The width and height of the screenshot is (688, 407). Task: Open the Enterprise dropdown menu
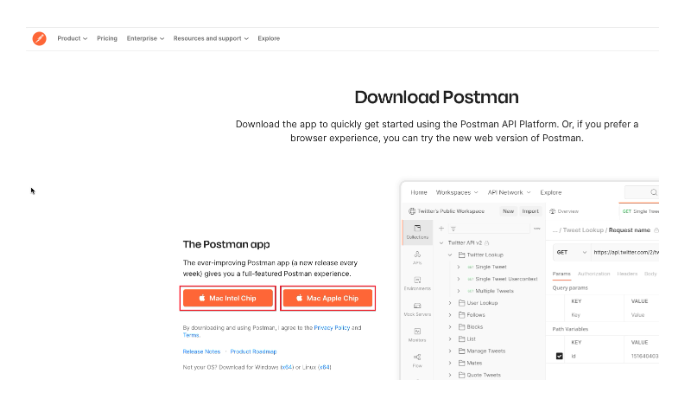[145, 39]
